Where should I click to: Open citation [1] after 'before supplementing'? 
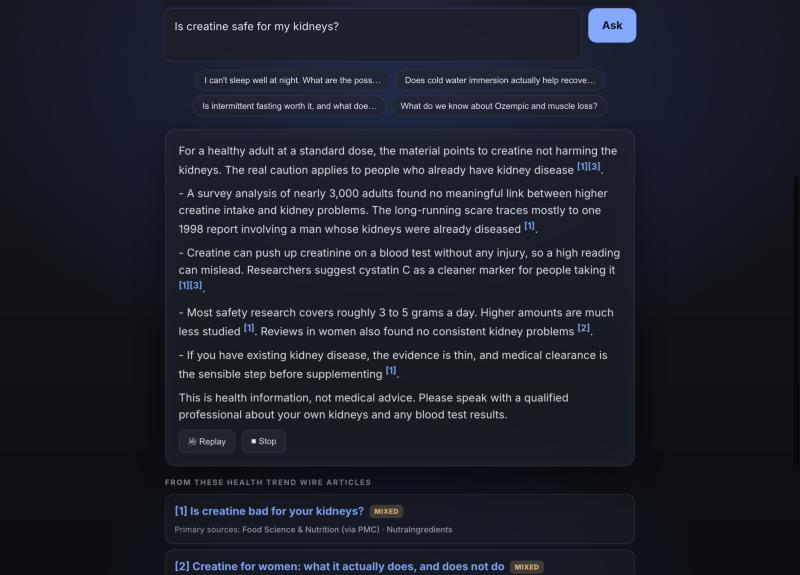point(391,370)
